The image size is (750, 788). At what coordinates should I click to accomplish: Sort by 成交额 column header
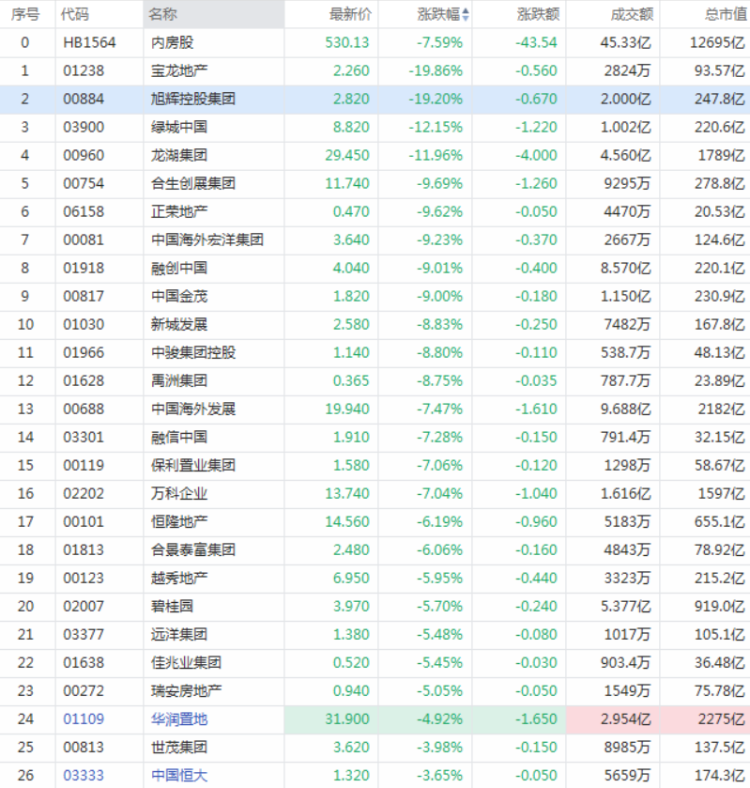click(631, 14)
